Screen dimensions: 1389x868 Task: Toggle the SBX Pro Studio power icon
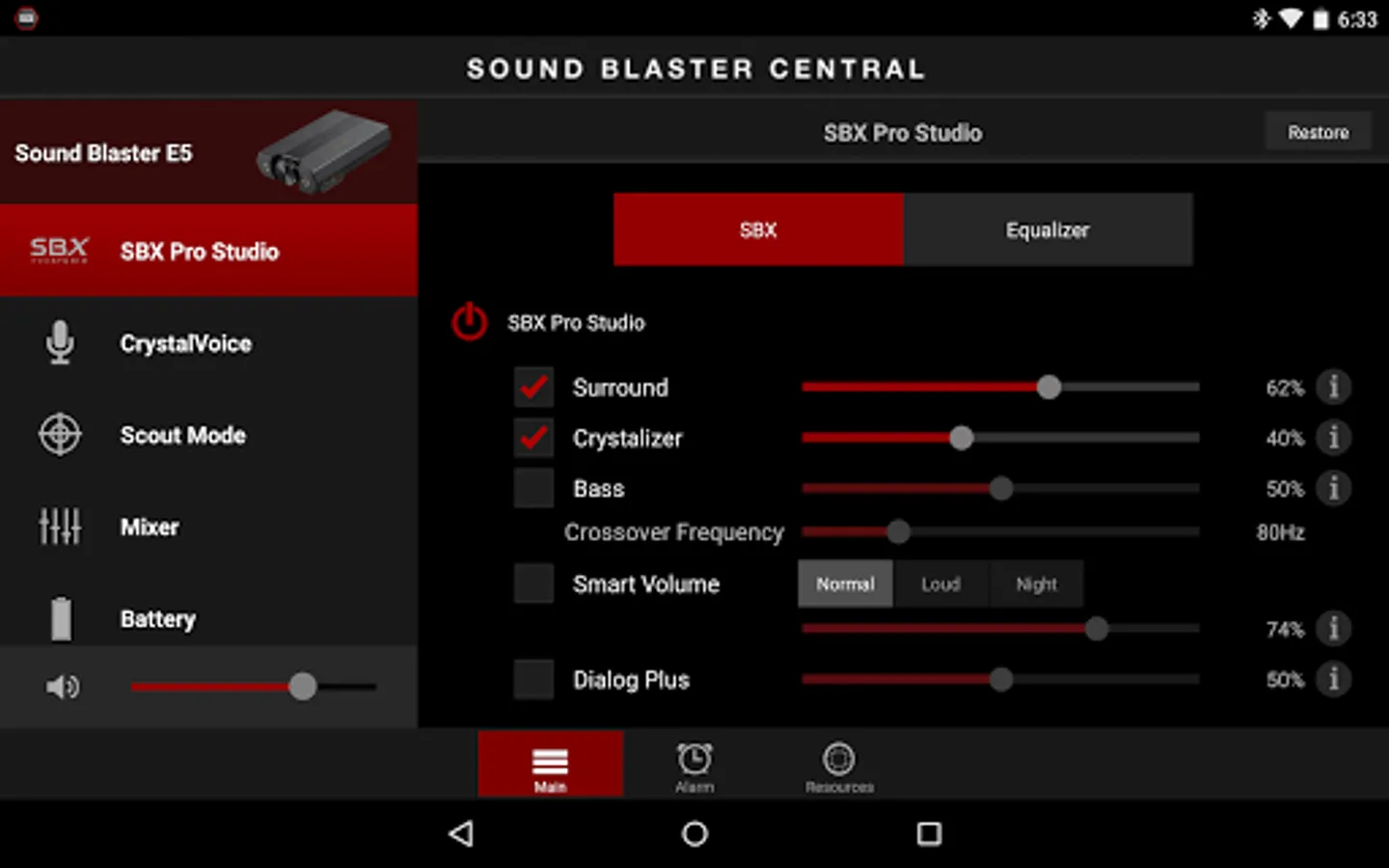click(x=470, y=322)
